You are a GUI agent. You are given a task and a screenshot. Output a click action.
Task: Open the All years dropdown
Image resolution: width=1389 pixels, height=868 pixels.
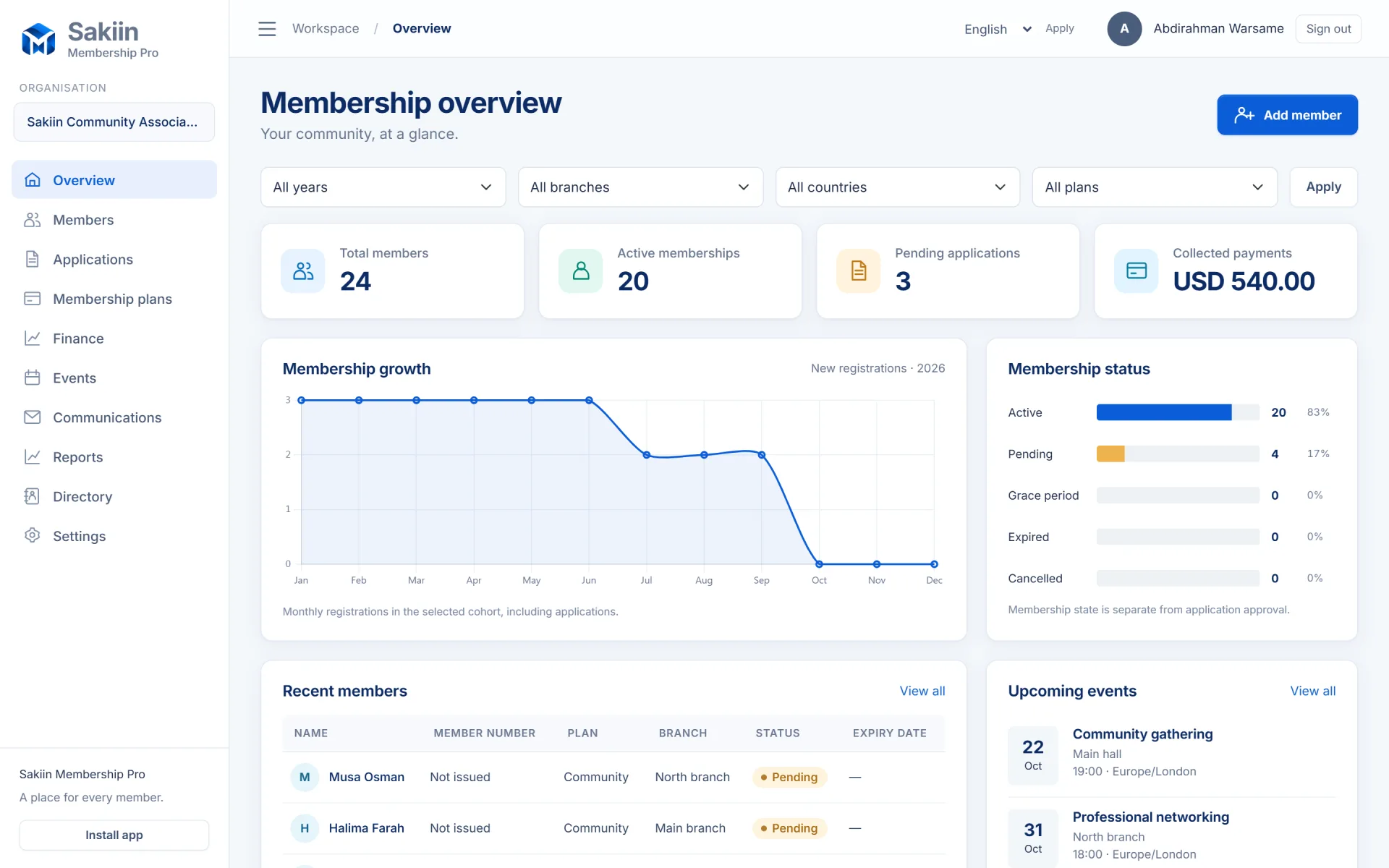[383, 187]
